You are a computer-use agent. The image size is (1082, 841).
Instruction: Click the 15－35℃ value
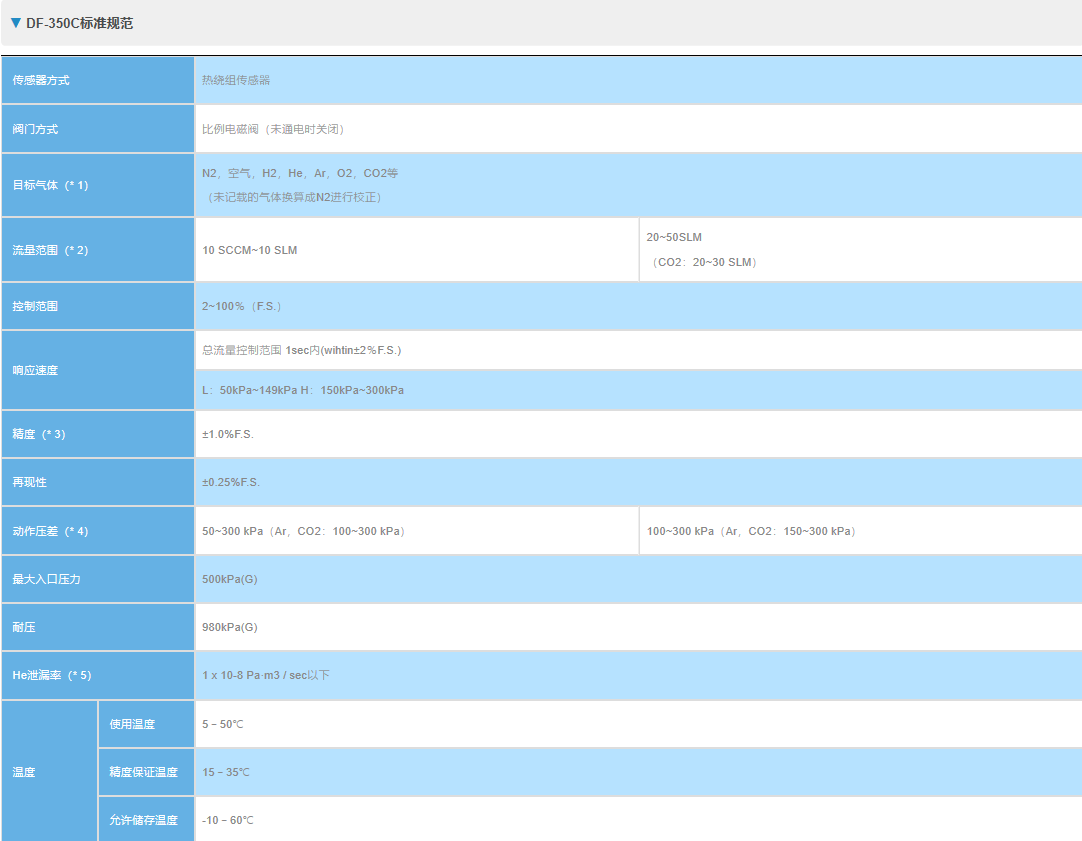(226, 772)
